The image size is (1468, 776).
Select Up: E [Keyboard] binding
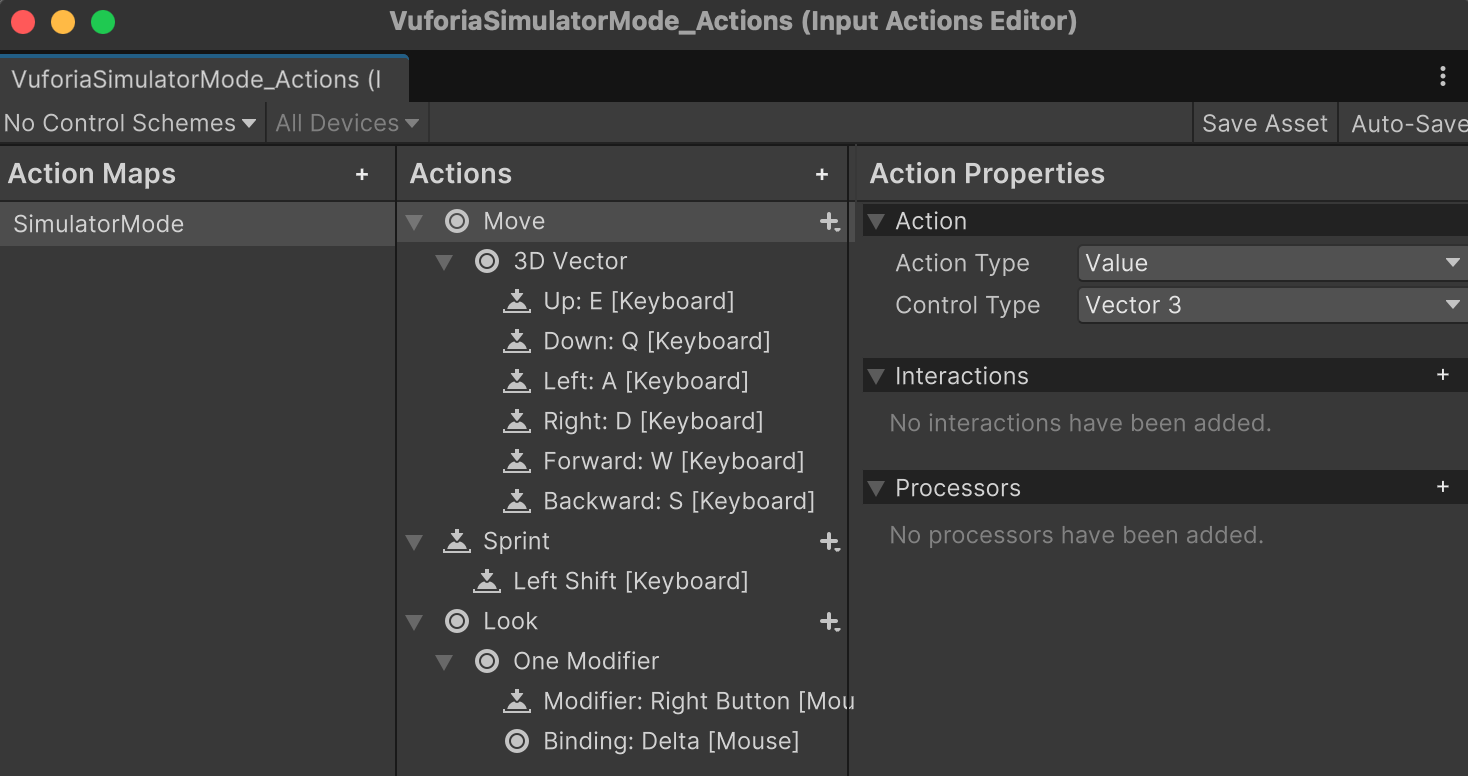[x=622, y=301]
